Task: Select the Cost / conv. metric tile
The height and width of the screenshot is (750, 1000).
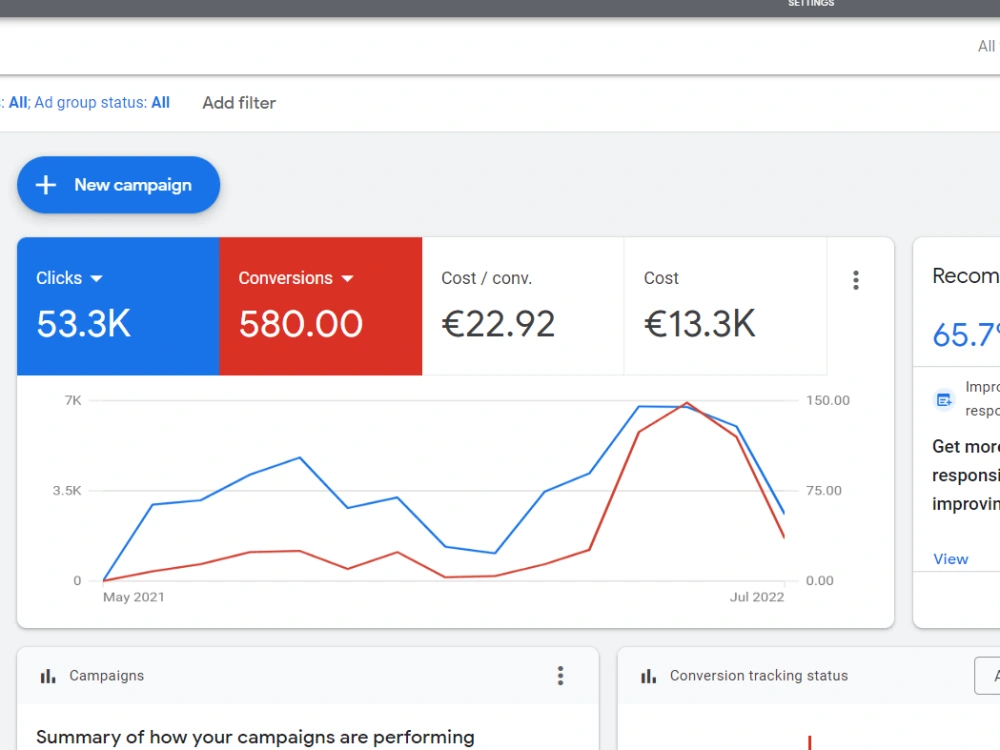Action: tap(523, 306)
